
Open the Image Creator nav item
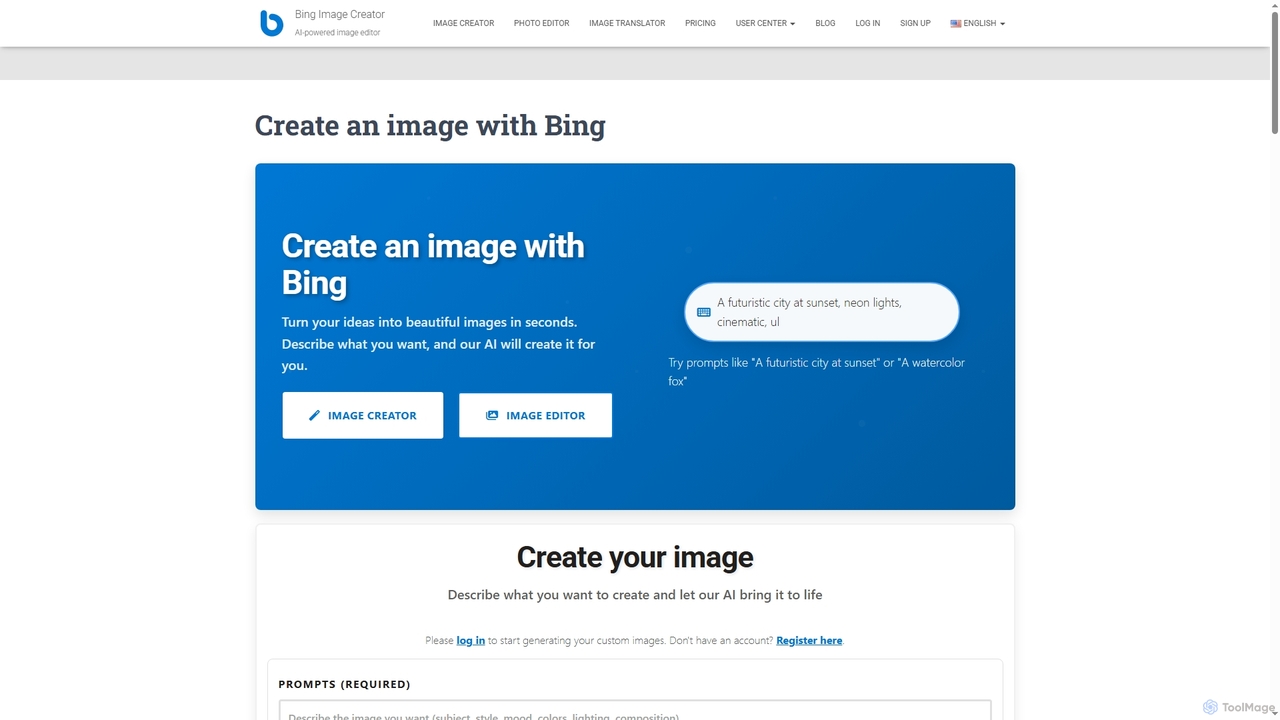click(463, 23)
